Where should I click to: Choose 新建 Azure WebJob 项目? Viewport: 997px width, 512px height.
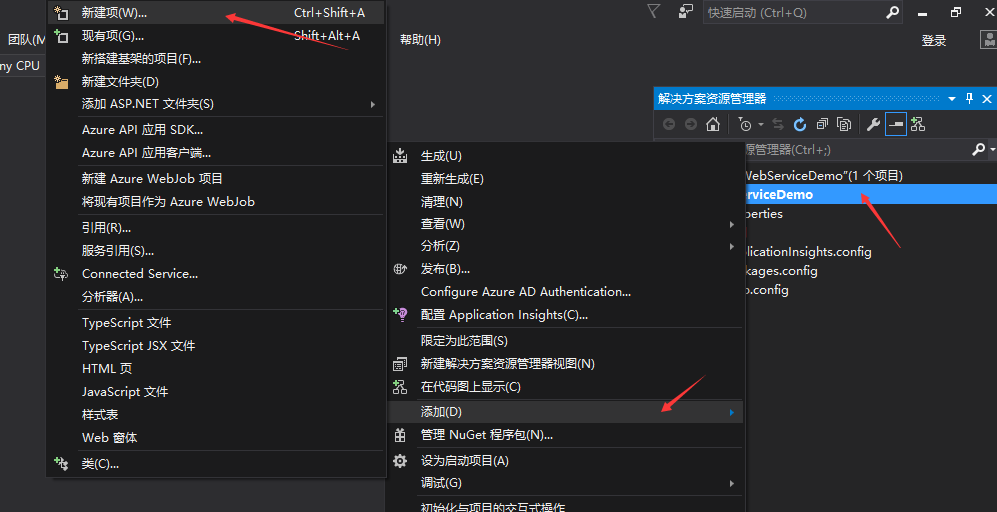pyautogui.click(x=216, y=179)
